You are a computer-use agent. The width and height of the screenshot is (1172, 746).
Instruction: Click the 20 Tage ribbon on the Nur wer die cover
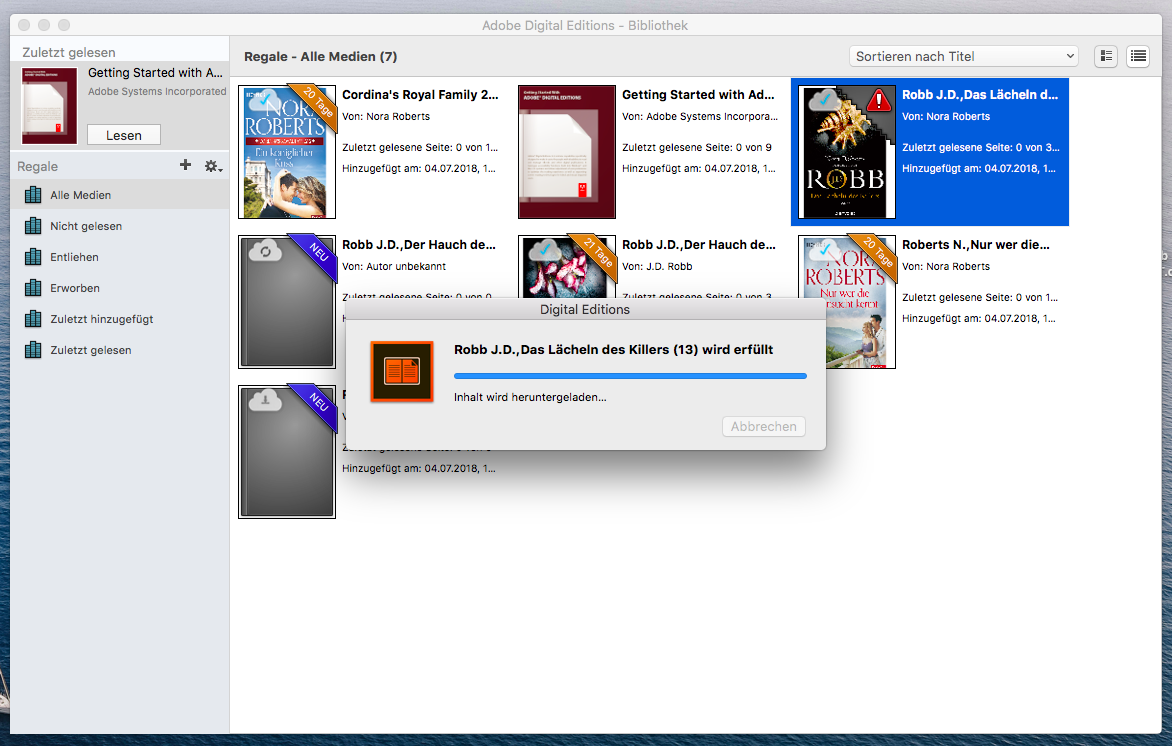click(x=878, y=253)
